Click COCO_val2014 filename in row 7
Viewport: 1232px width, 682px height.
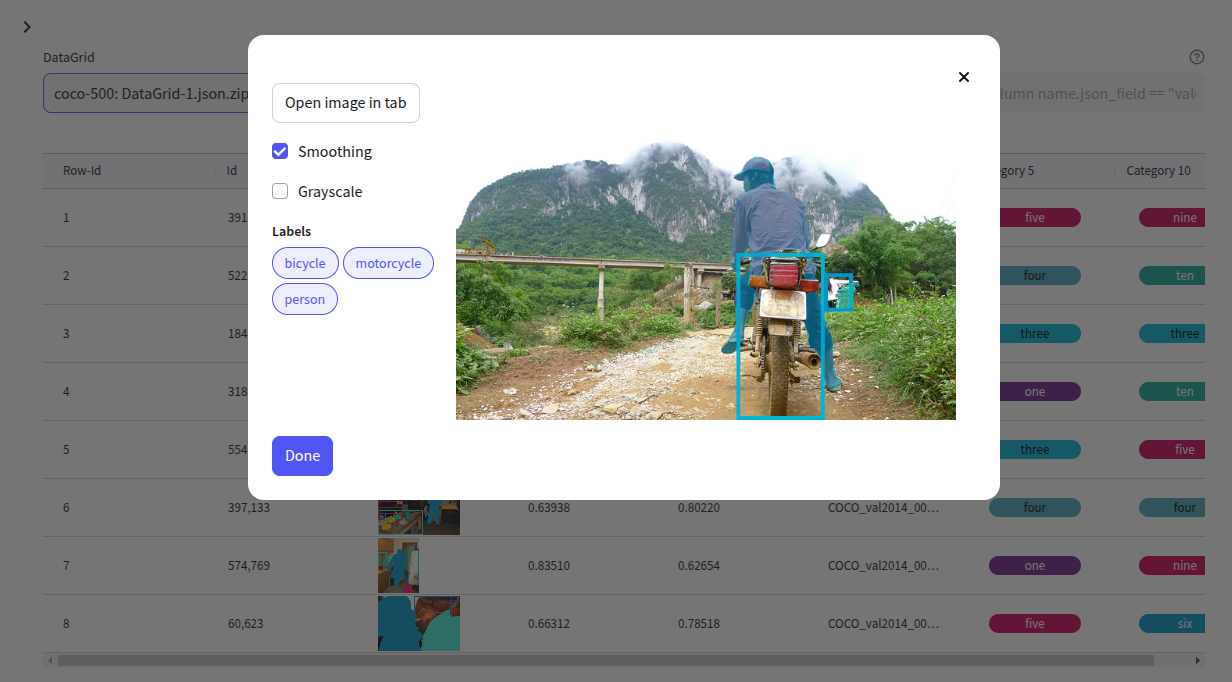pos(884,566)
